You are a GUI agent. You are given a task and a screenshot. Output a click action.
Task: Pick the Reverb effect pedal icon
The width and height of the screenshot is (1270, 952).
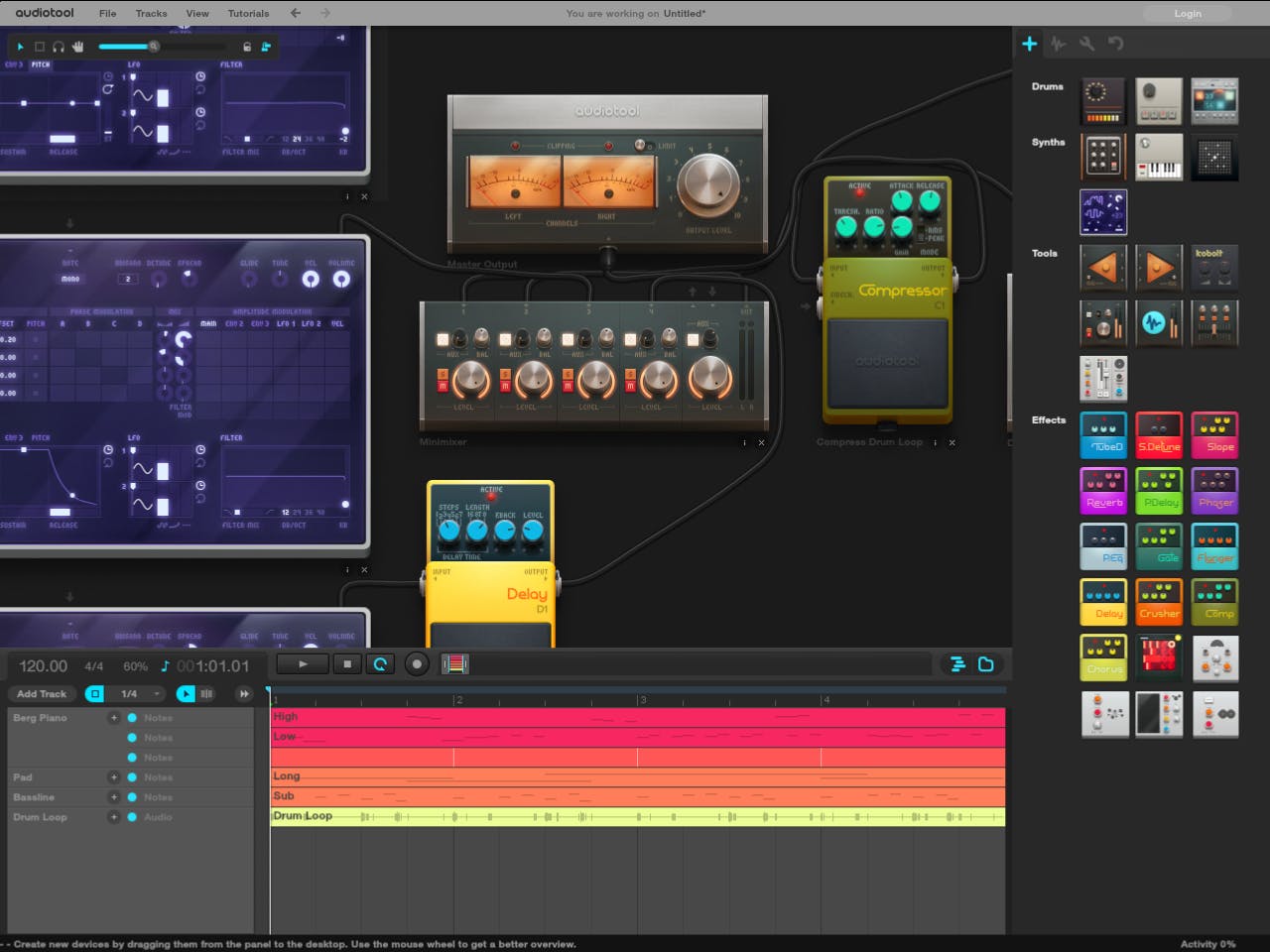coord(1103,490)
